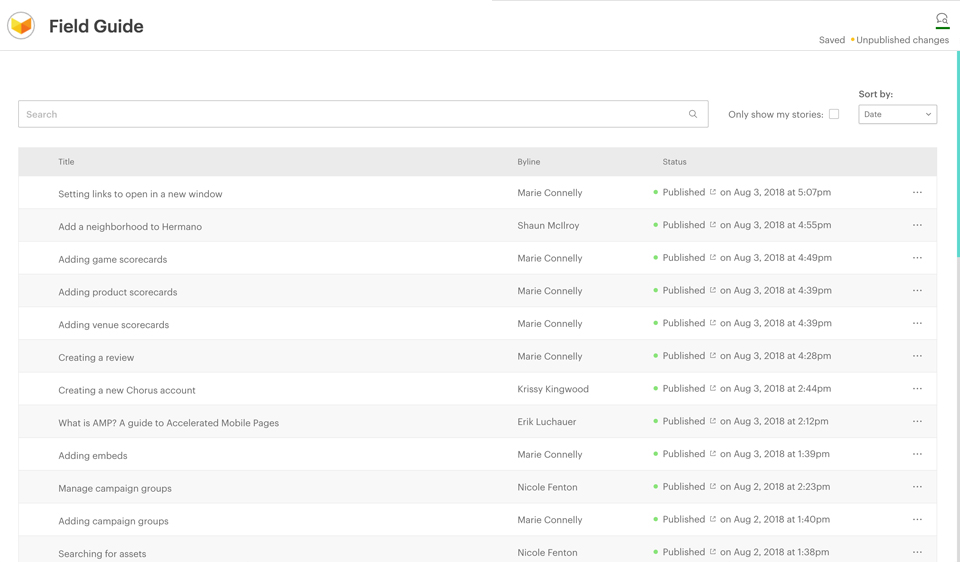Screen dimensions: 960x562
Task: Open published link icon for Manage campaign groups
Action: (713, 487)
